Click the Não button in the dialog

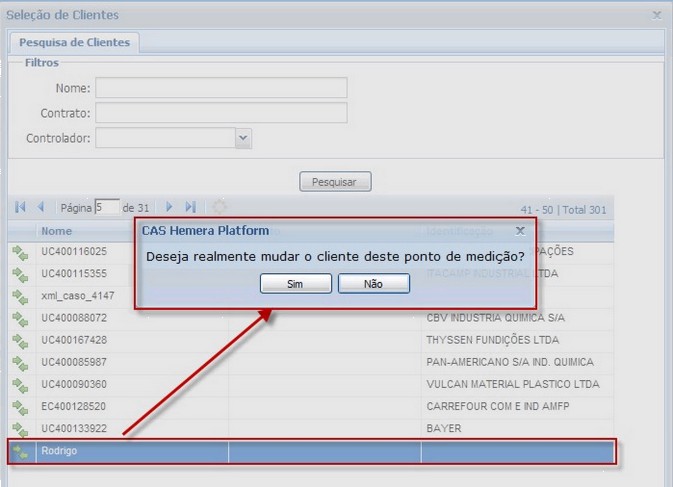pyautogui.click(x=374, y=284)
